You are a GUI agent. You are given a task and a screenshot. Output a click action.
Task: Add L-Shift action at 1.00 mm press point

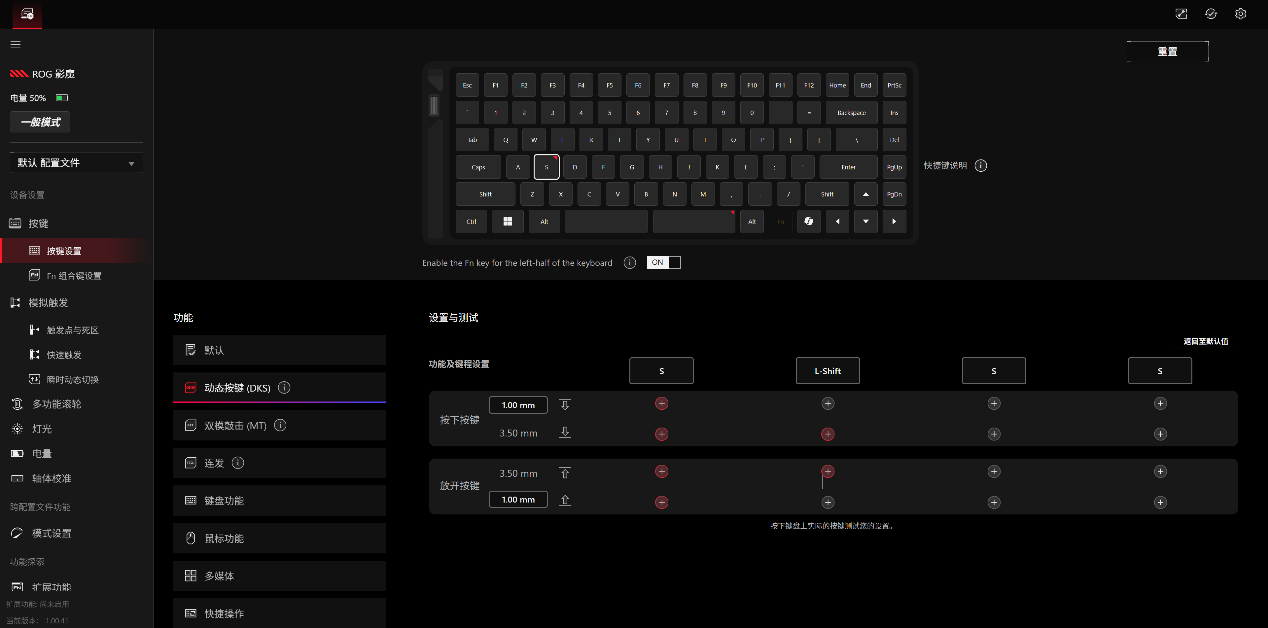pyautogui.click(x=827, y=403)
